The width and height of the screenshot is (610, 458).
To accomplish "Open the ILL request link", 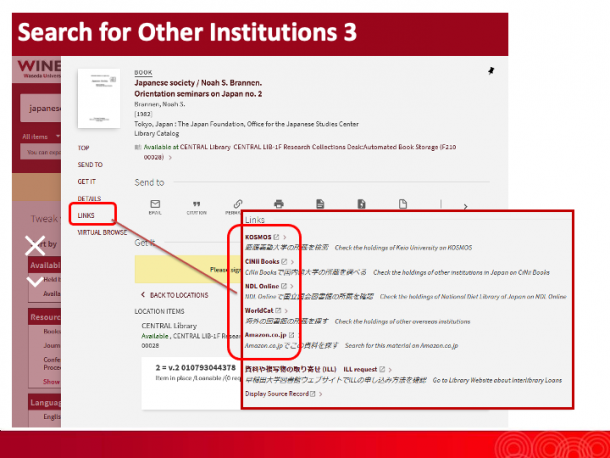I will coord(360,369).
